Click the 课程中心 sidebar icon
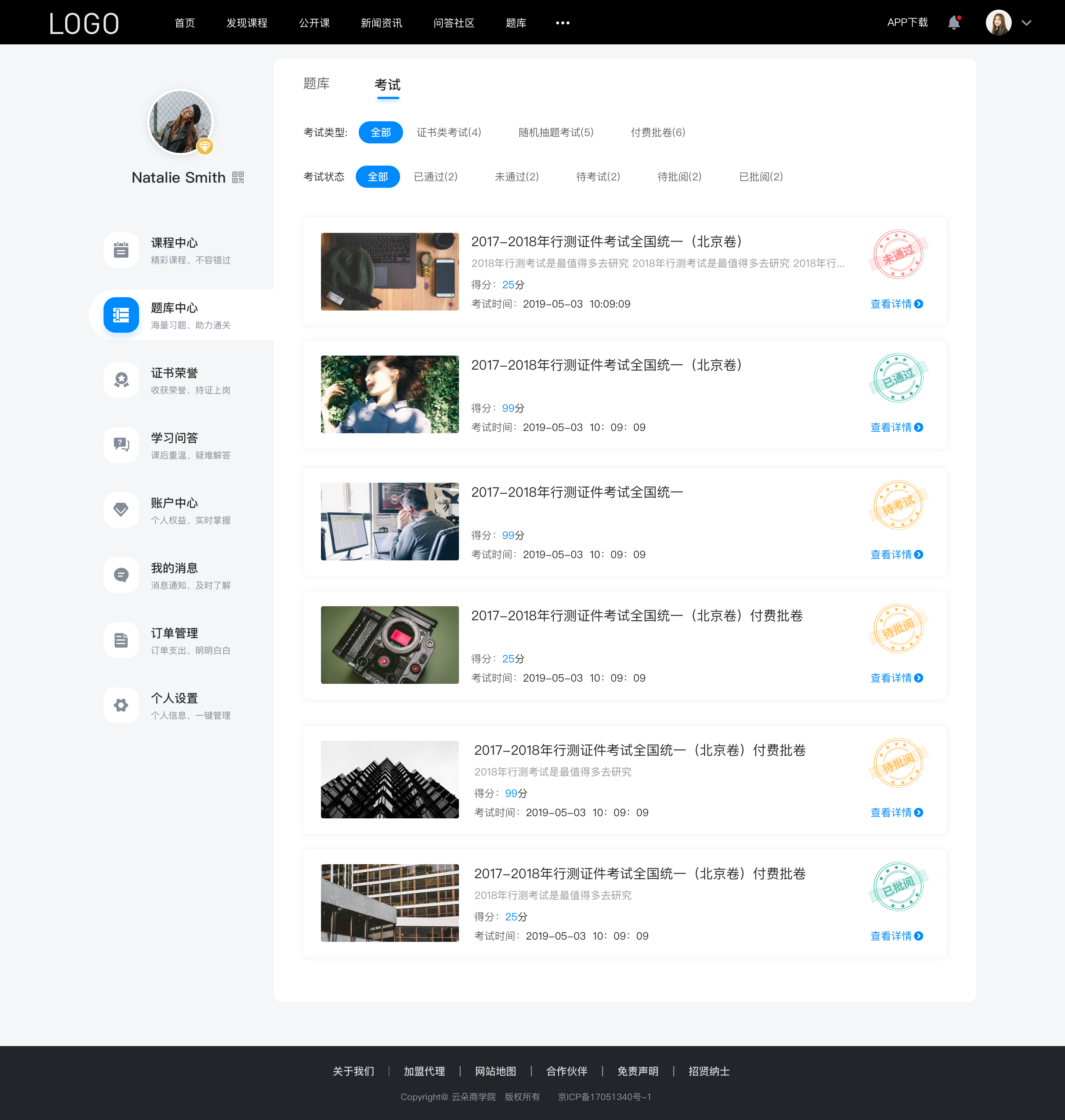1065x1120 pixels. click(120, 250)
